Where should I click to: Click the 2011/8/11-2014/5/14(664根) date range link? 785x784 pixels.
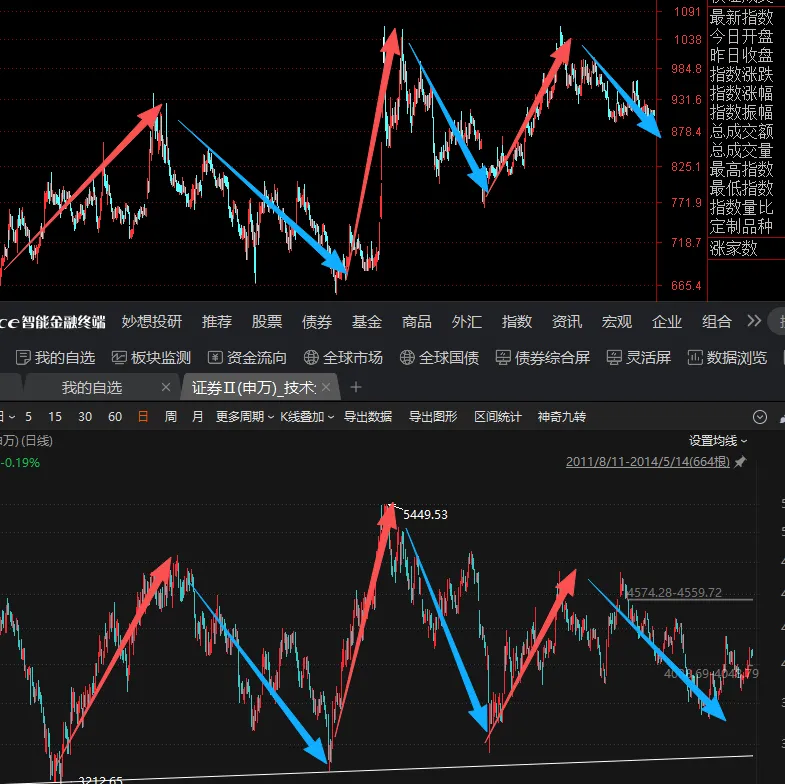(x=648, y=462)
